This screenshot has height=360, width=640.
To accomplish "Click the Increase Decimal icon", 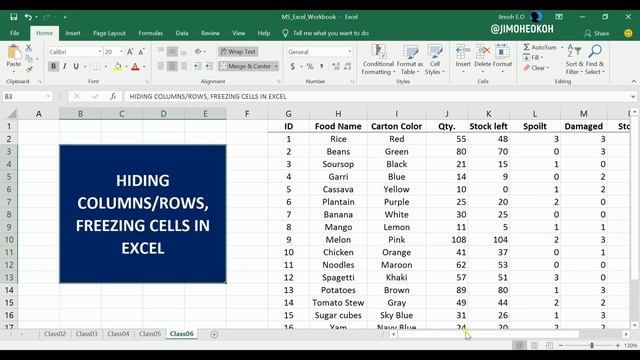I will [x=336, y=66].
